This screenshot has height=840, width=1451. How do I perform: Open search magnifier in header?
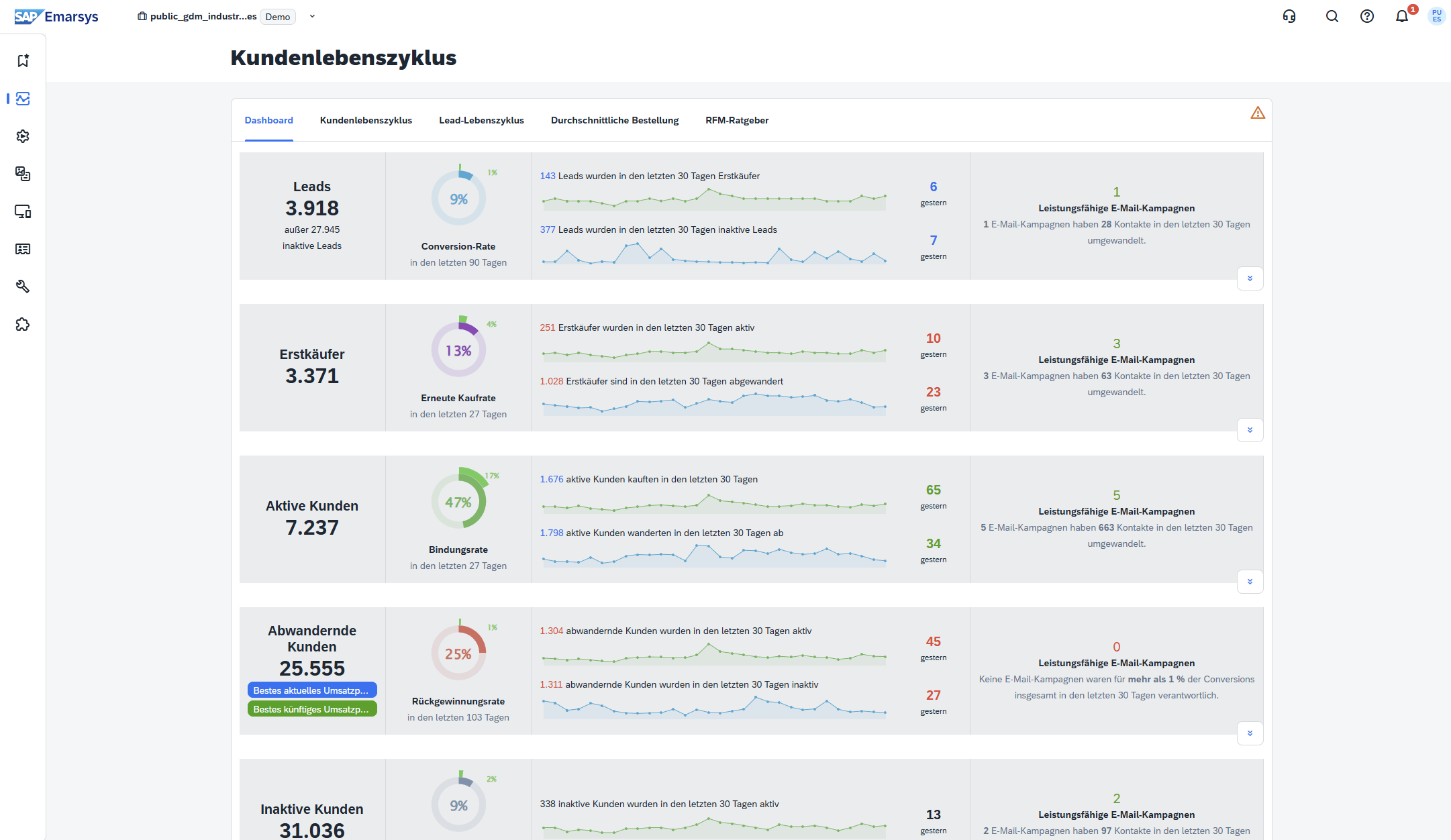[x=1332, y=16]
